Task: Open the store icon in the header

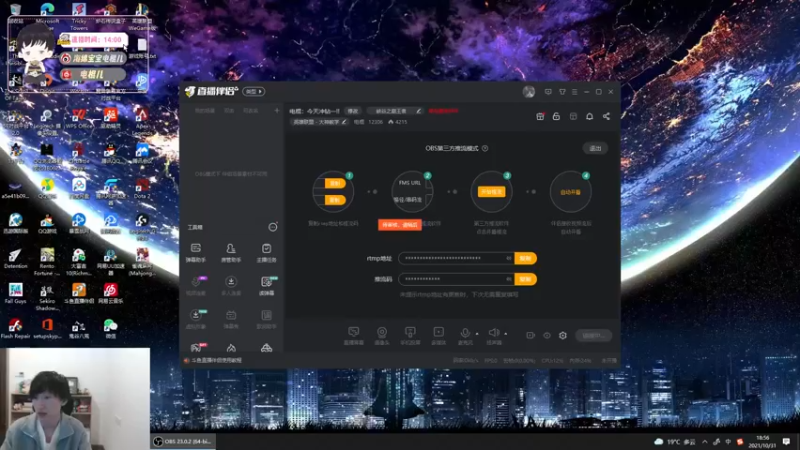Action: 573,116
